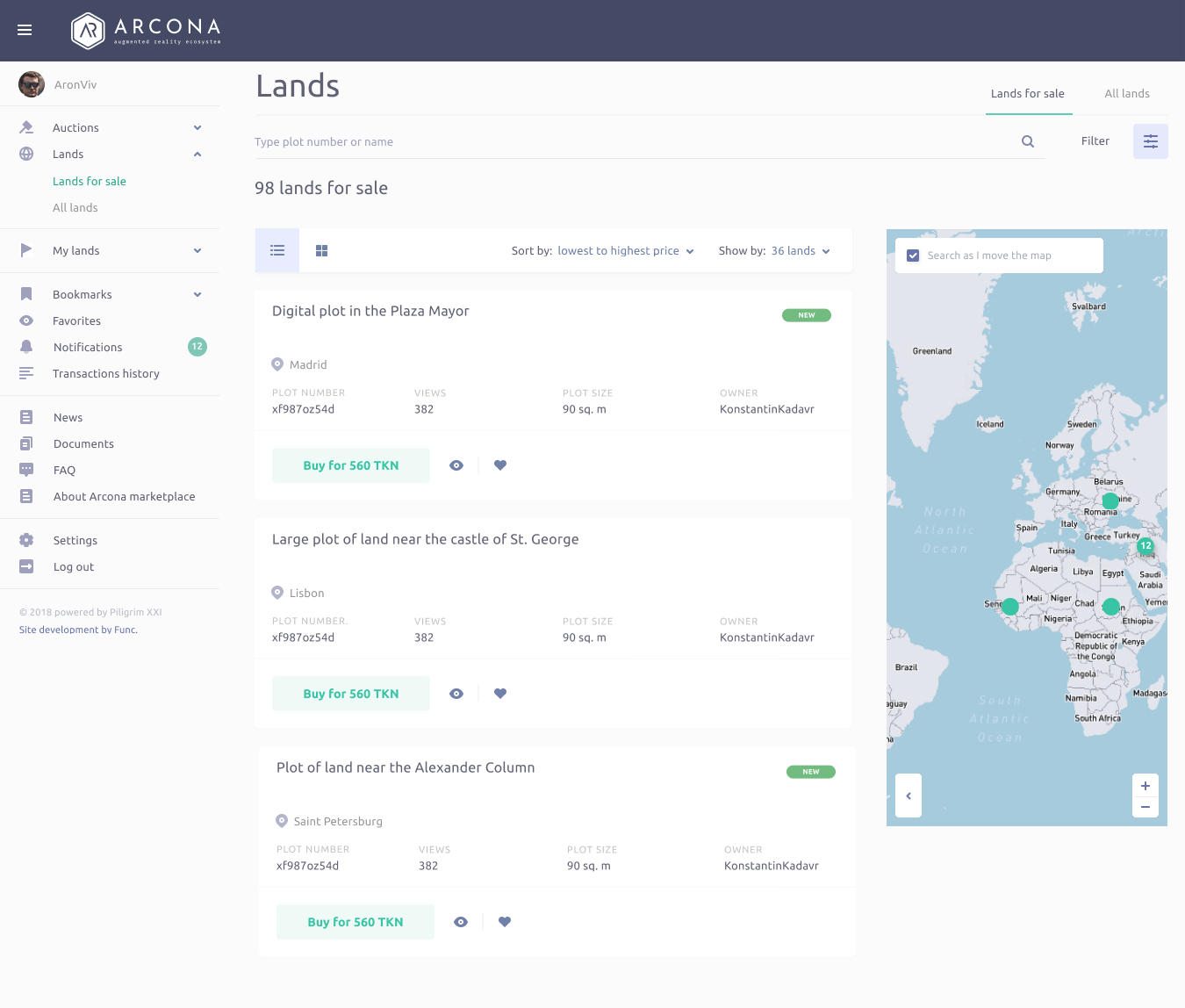This screenshot has height=1008, width=1185.
Task: Open Show by 36 lands dropdown
Action: (x=800, y=251)
